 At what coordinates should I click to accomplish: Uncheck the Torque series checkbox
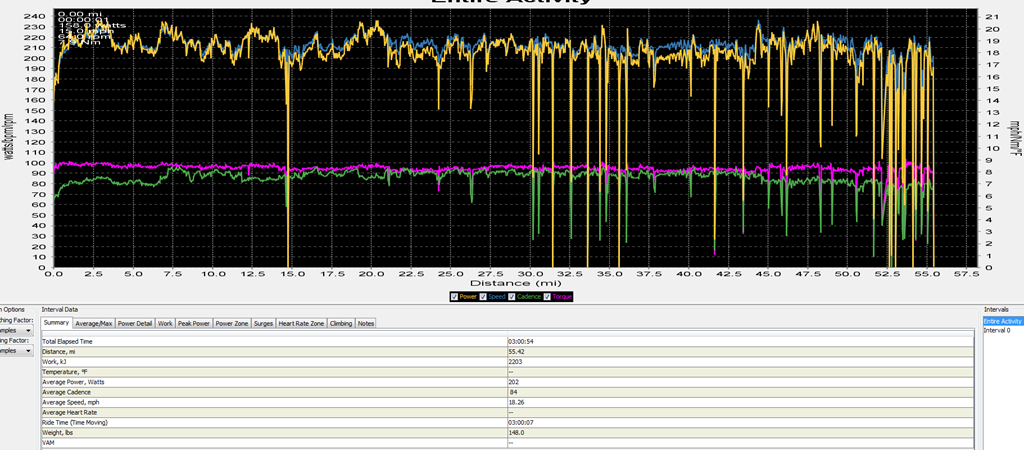pos(547,297)
